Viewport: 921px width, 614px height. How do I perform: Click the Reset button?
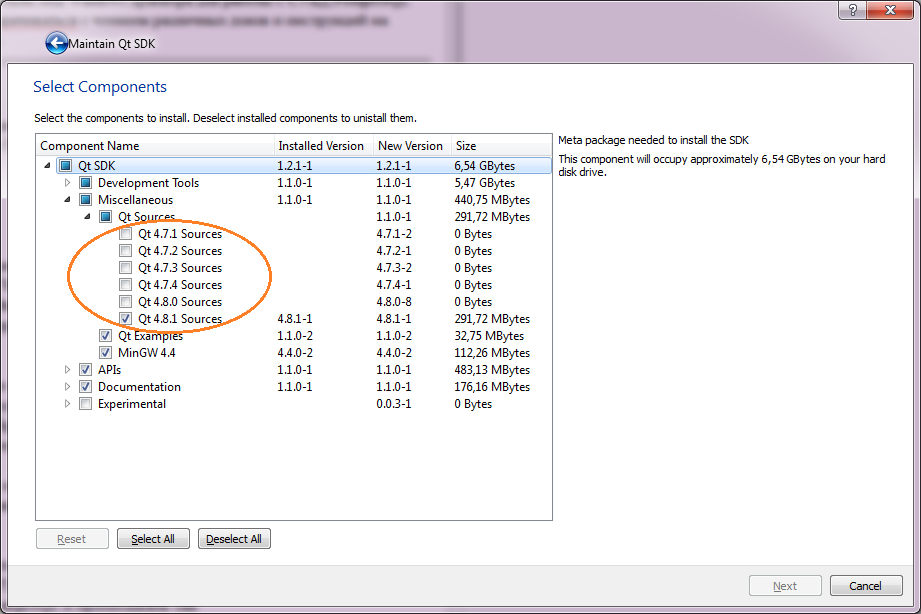click(x=72, y=539)
